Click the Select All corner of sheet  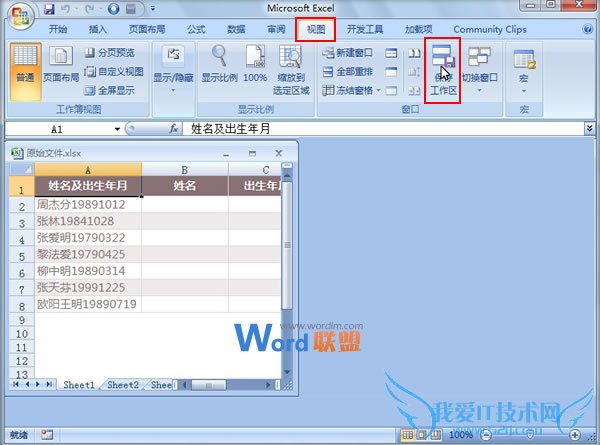(22, 169)
